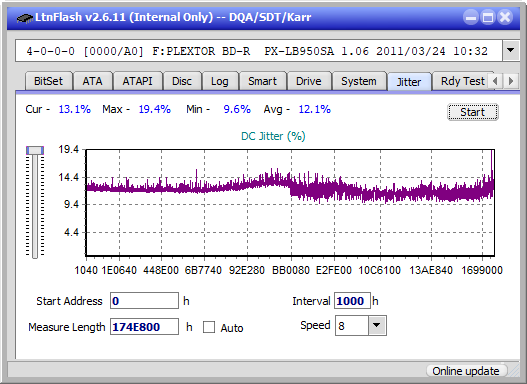Screen dimensions: 527x384
Task: Click the LtnFlash chip icon in title bar
Action: coord(25,17)
